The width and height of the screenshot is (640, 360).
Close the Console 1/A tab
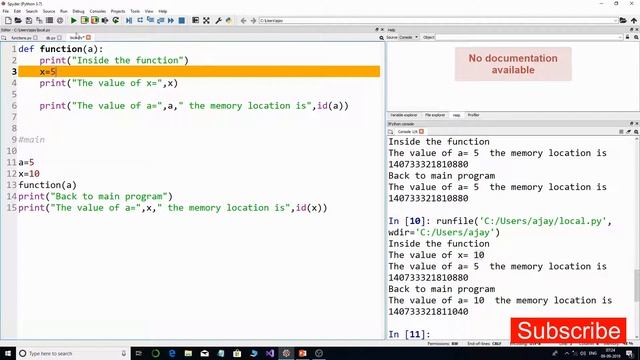coord(422,131)
